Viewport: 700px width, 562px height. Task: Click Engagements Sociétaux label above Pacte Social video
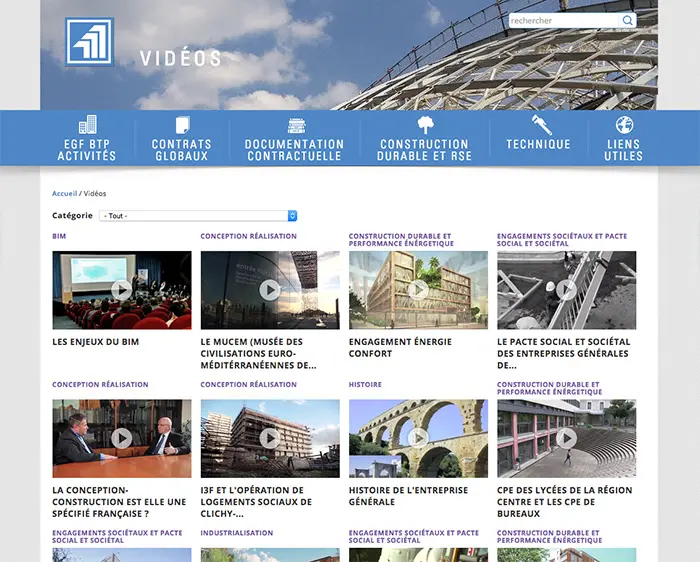tap(562, 240)
